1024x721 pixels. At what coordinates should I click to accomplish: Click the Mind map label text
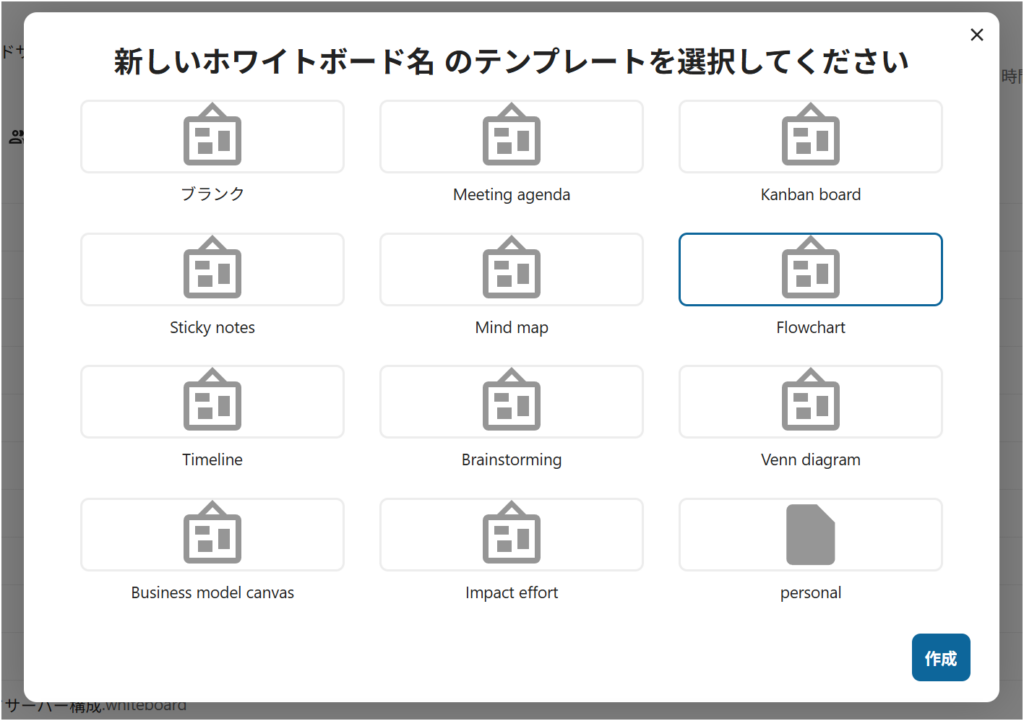click(x=511, y=328)
